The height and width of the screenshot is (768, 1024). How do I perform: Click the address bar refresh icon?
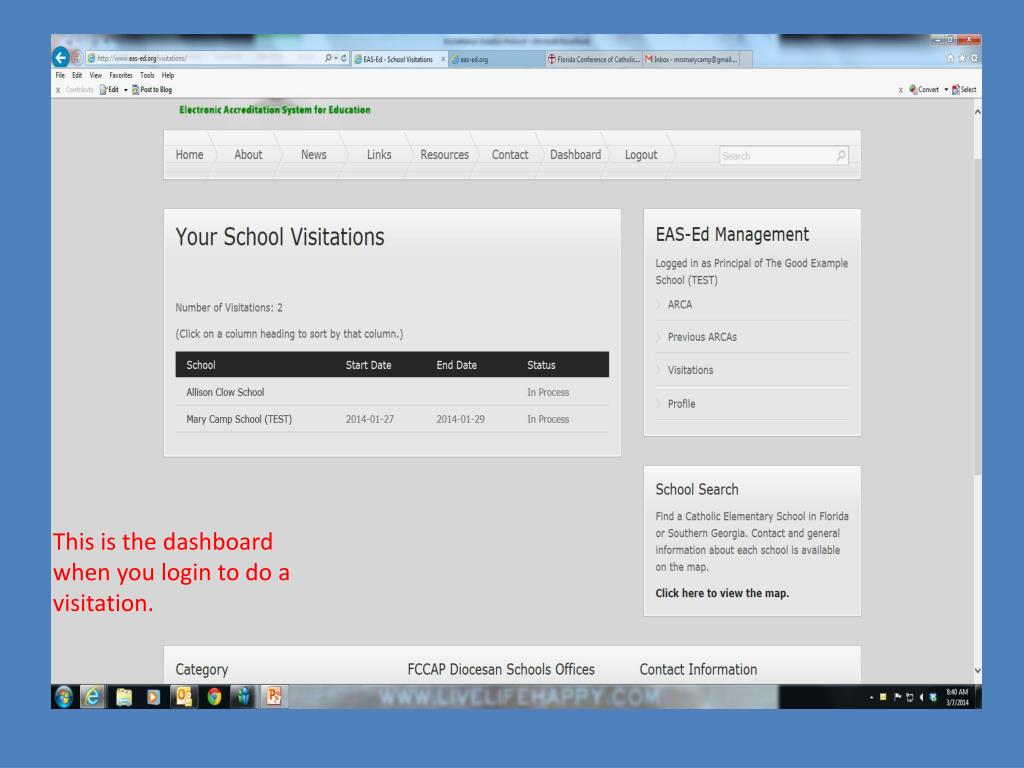click(344, 58)
